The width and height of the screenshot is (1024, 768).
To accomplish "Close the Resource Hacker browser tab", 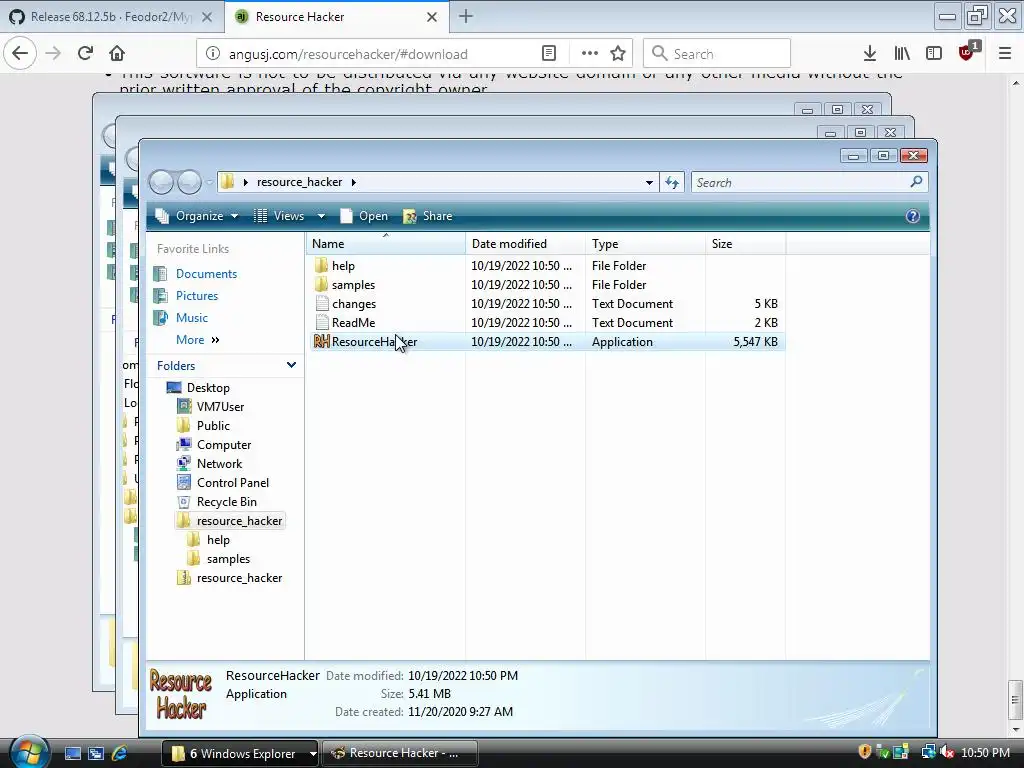I will (432, 17).
